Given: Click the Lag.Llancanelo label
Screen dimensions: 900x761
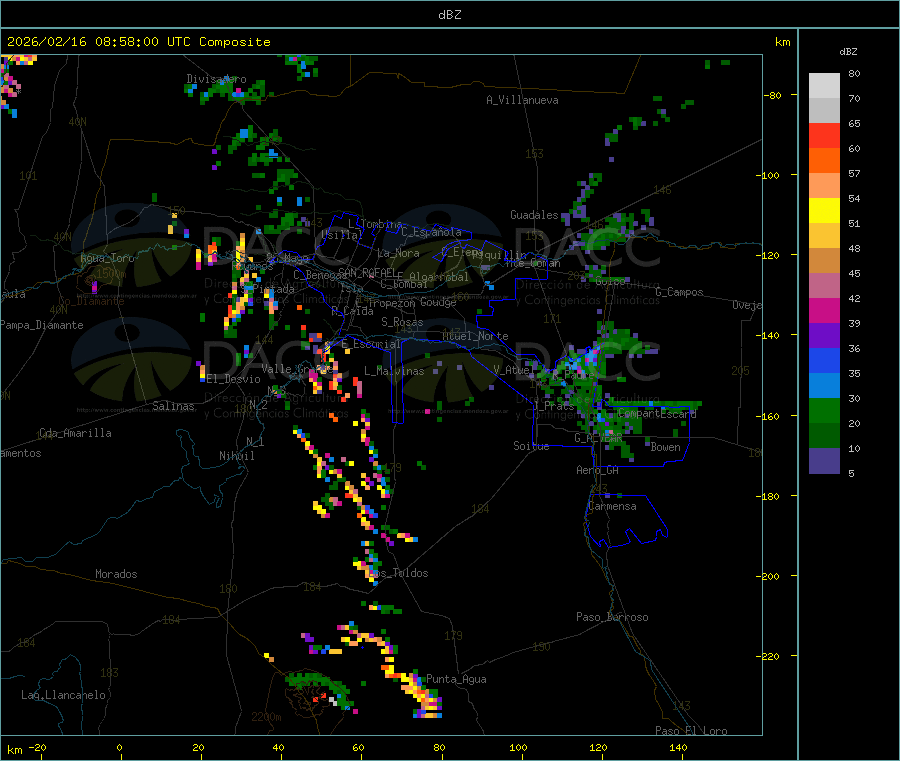Looking at the screenshot, I should (x=63, y=695).
